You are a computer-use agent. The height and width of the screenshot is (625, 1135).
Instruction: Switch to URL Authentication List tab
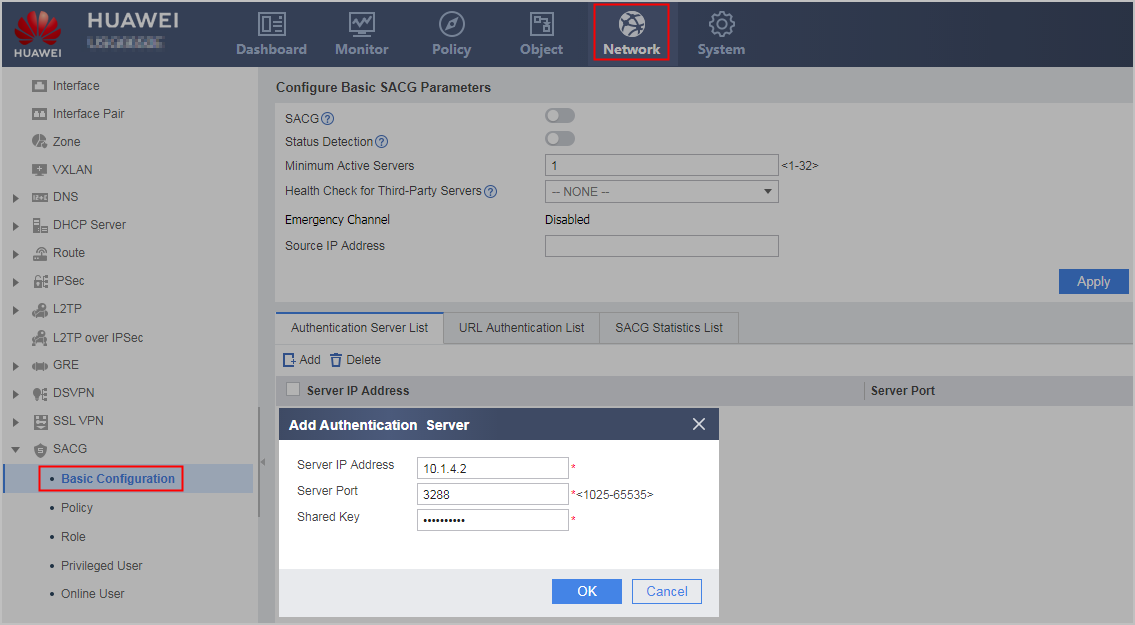[521, 328]
